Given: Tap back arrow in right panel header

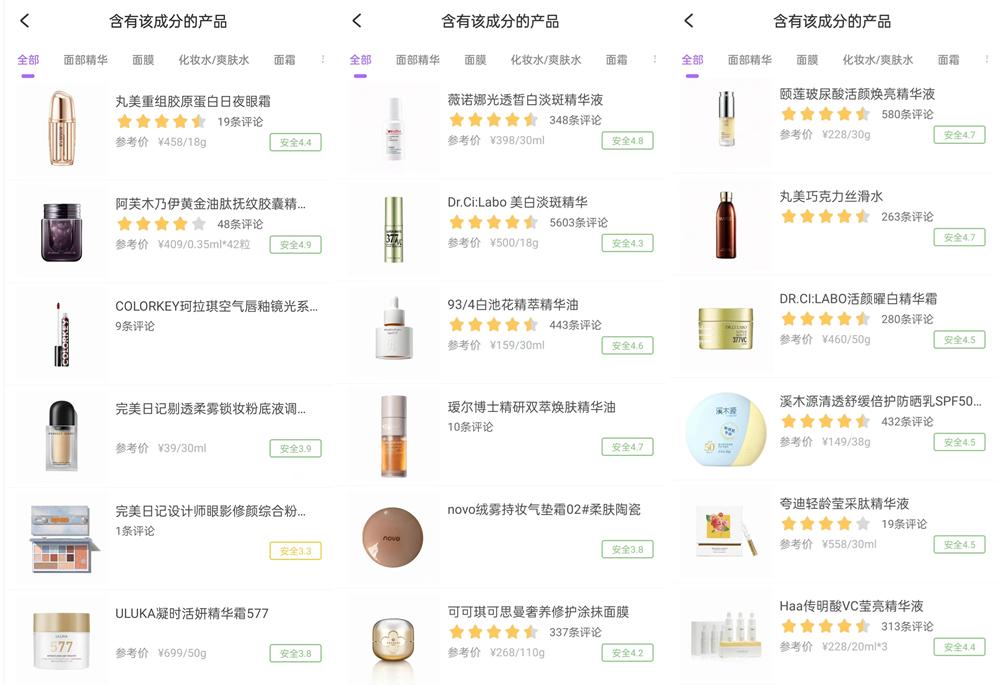Looking at the screenshot, I should click(688, 20).
